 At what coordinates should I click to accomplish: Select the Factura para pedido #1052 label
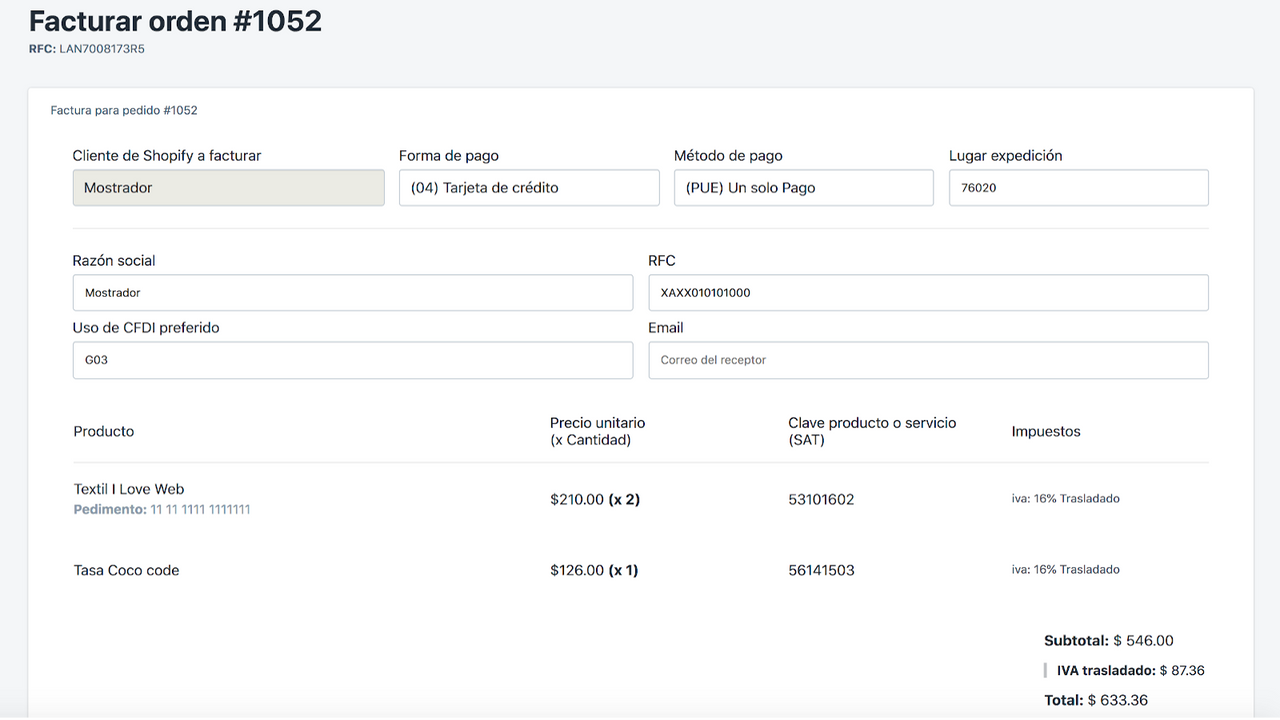[x=124, y=110]
